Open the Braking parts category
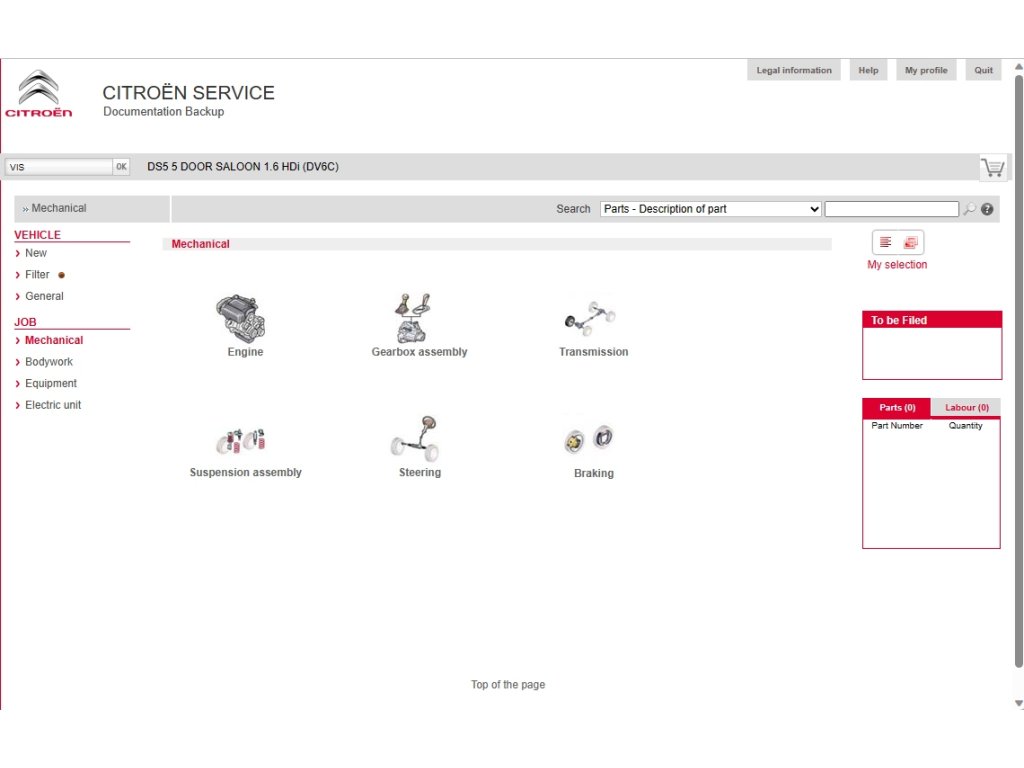This screenshot has width=1024, height=768. pyautogui.click(x=590, y=439)
